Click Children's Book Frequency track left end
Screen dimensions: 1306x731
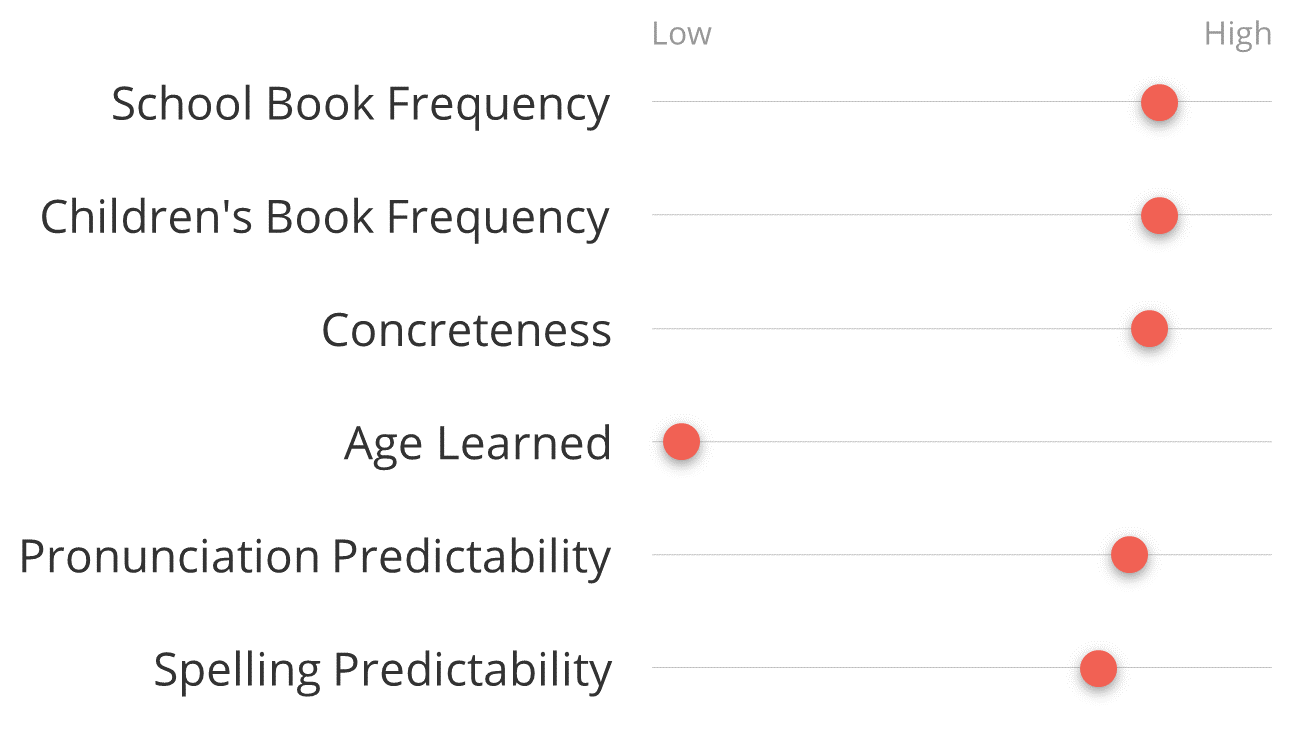click(656, 215)
